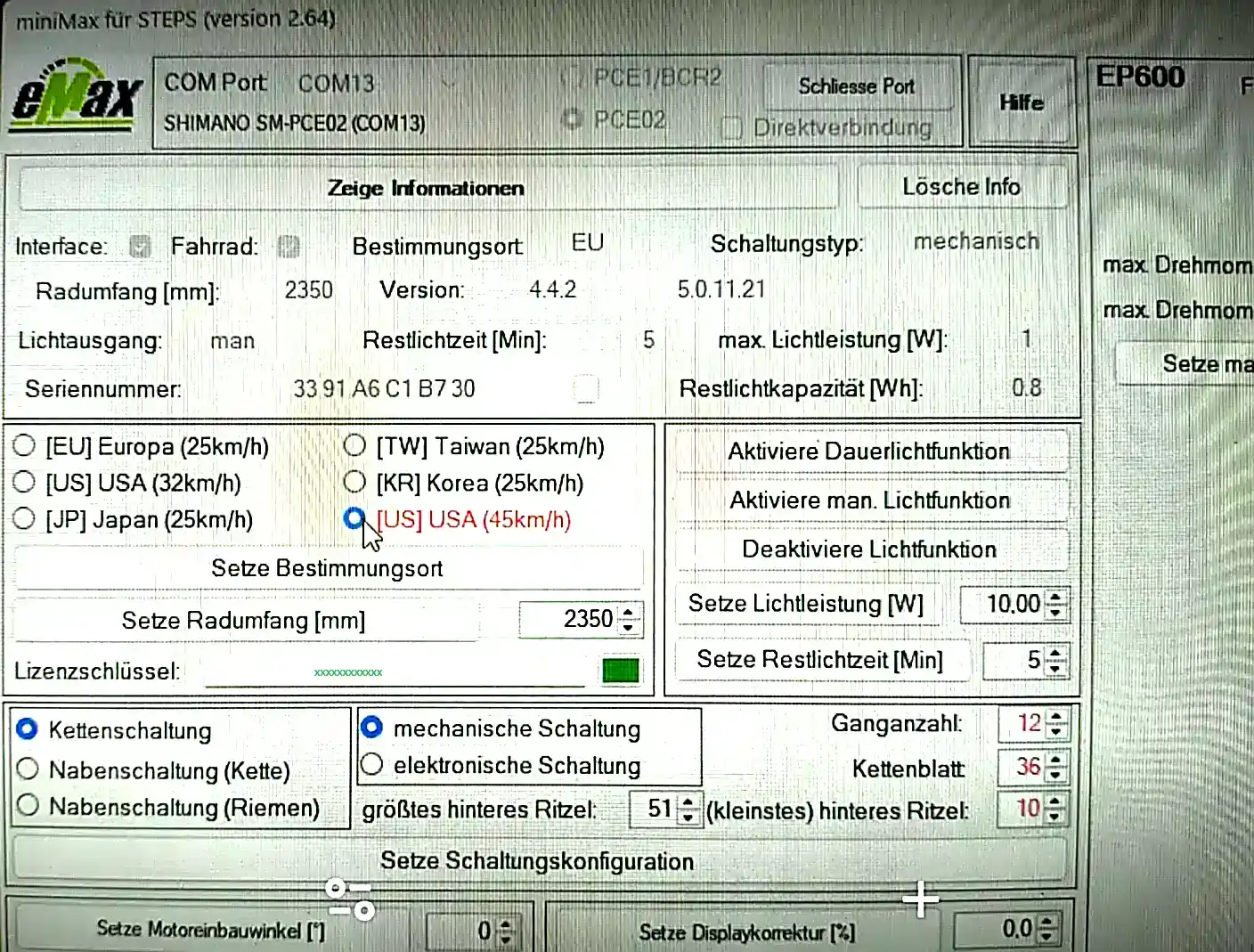Open the Hilfe help button
1254x952 pixels.
(1021, 102)
